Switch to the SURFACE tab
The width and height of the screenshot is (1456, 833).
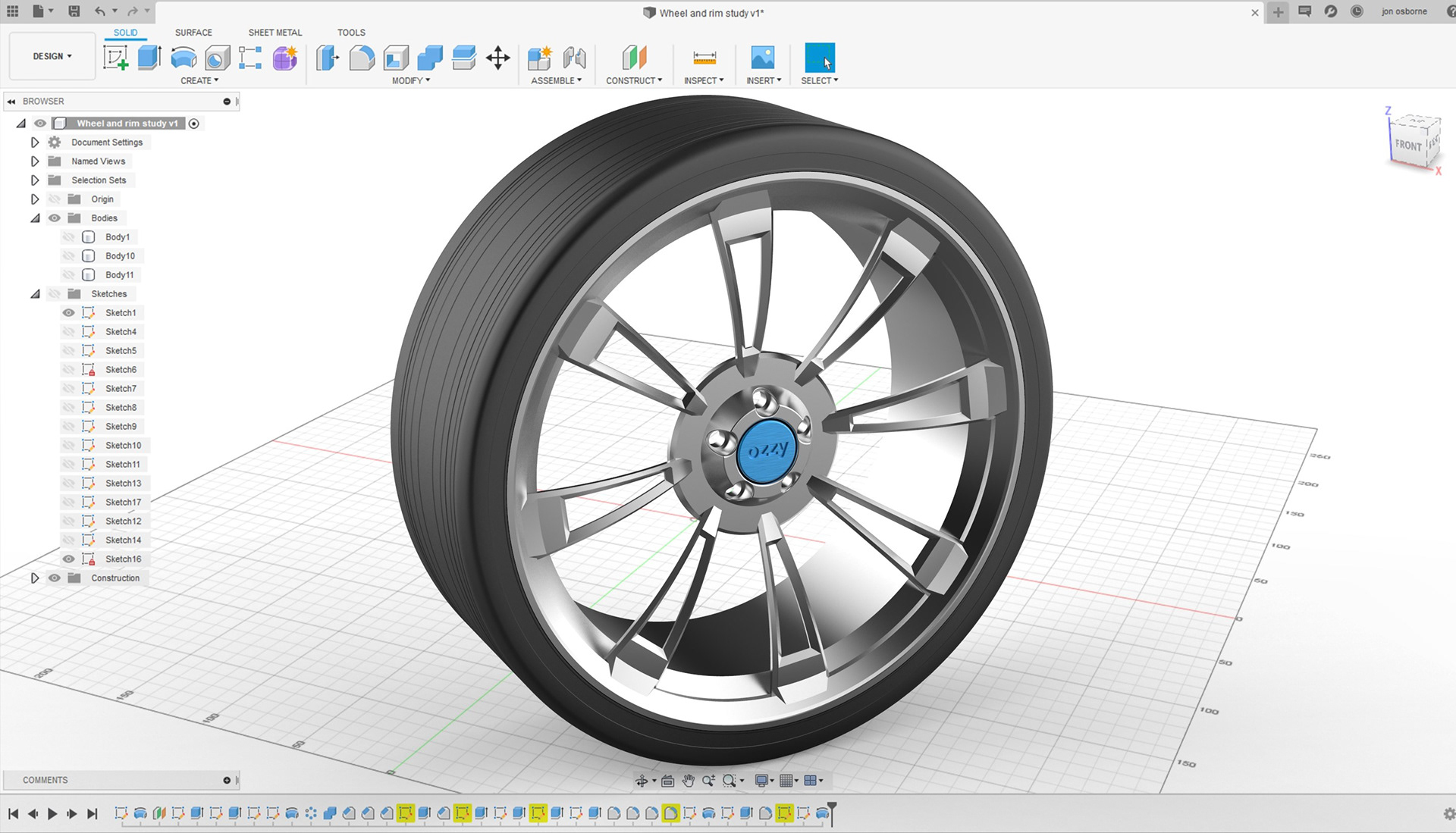(x=193, y=33)
